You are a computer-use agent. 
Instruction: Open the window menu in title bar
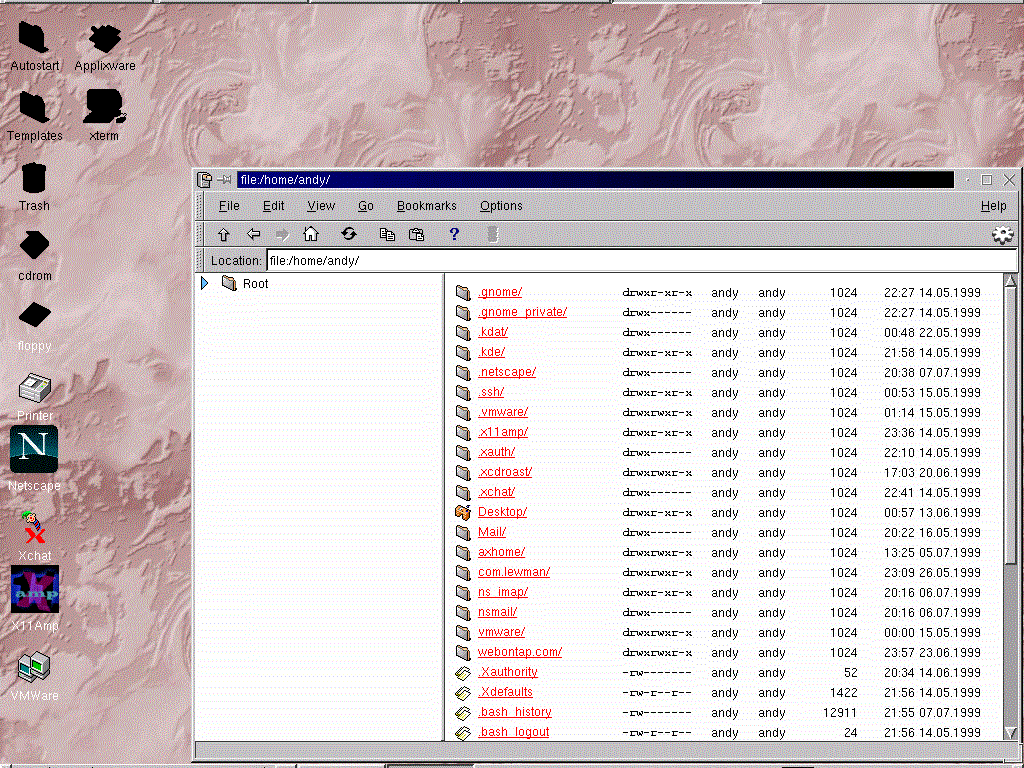tap(205, 180)
